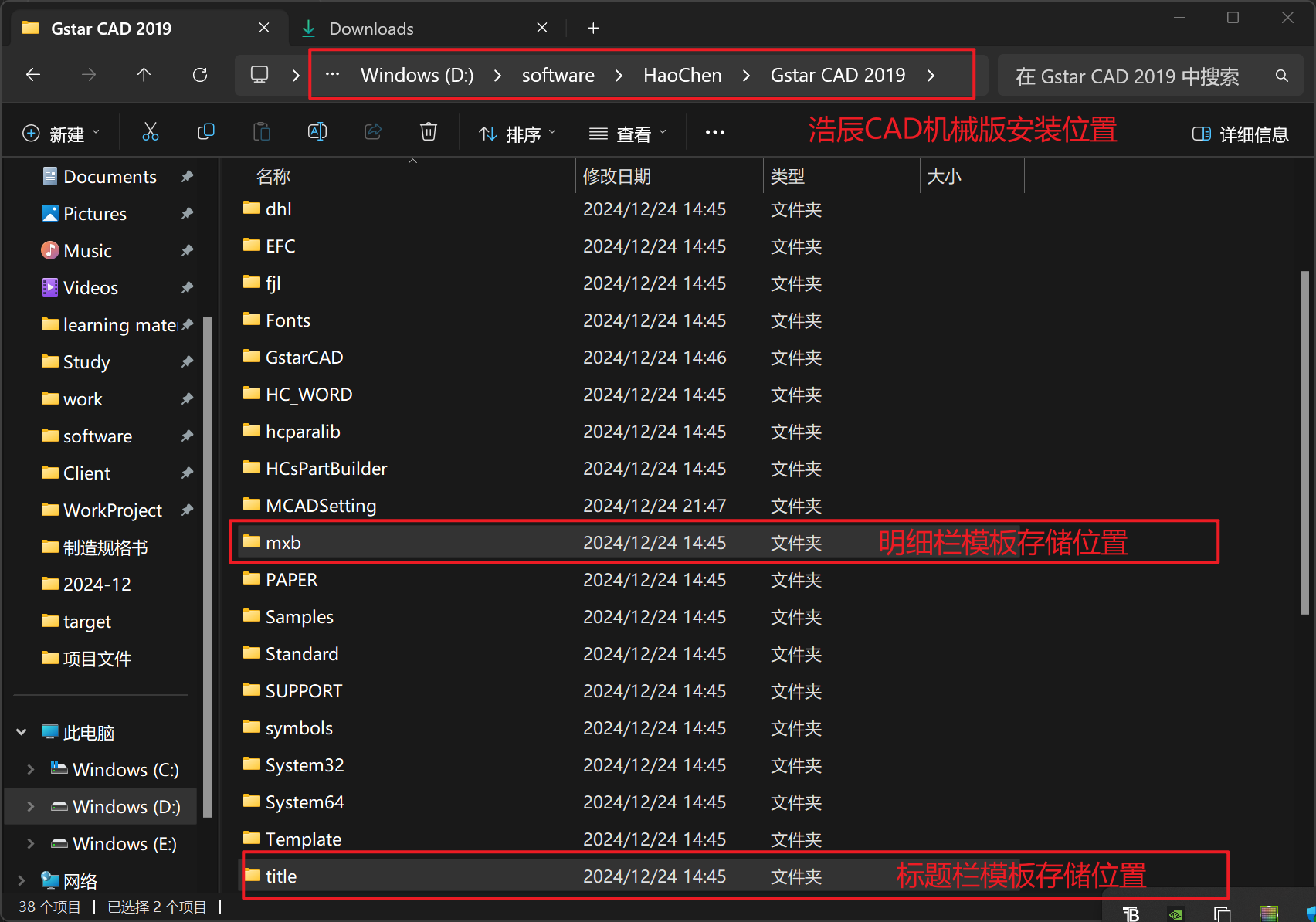The image size is (1316, 922).
Task: Open the 新建 (New) dropdown
Action: [x=62, y=134]
